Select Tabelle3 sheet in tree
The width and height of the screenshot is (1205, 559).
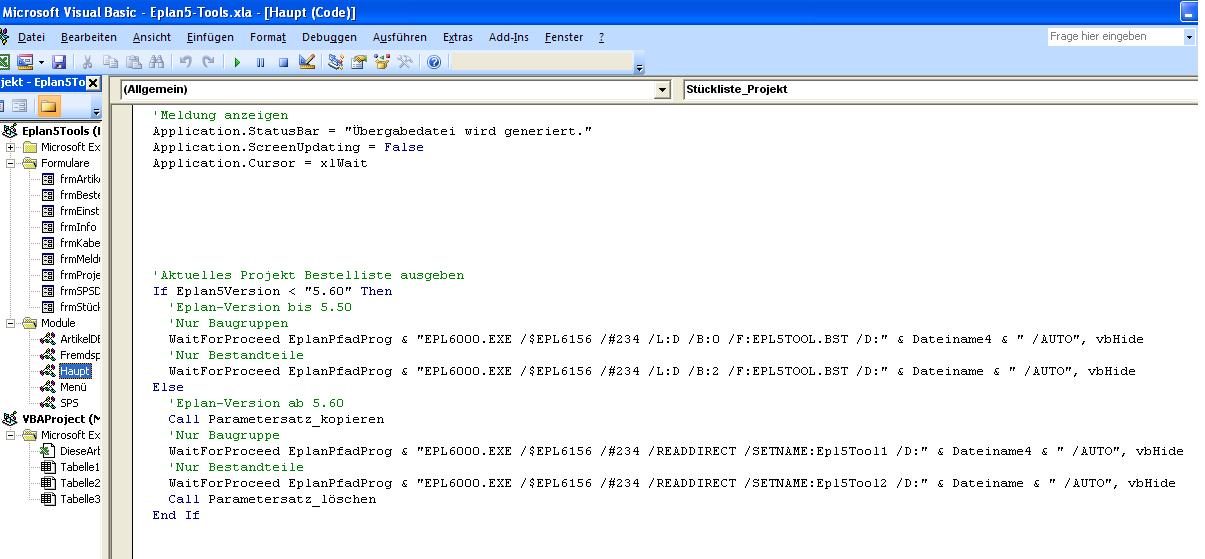[80, 499]
